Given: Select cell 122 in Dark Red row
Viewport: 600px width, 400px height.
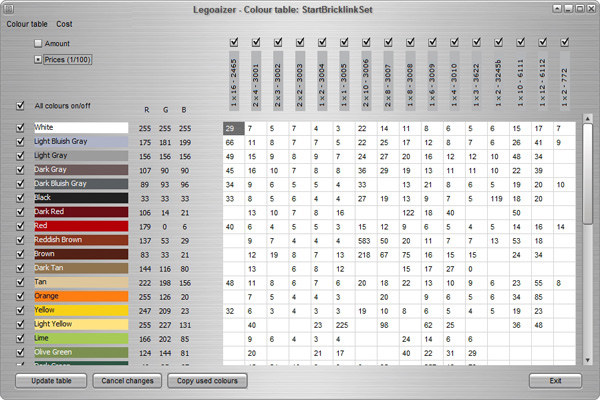Looking at the screenshot, I should (x=410, y=213).
